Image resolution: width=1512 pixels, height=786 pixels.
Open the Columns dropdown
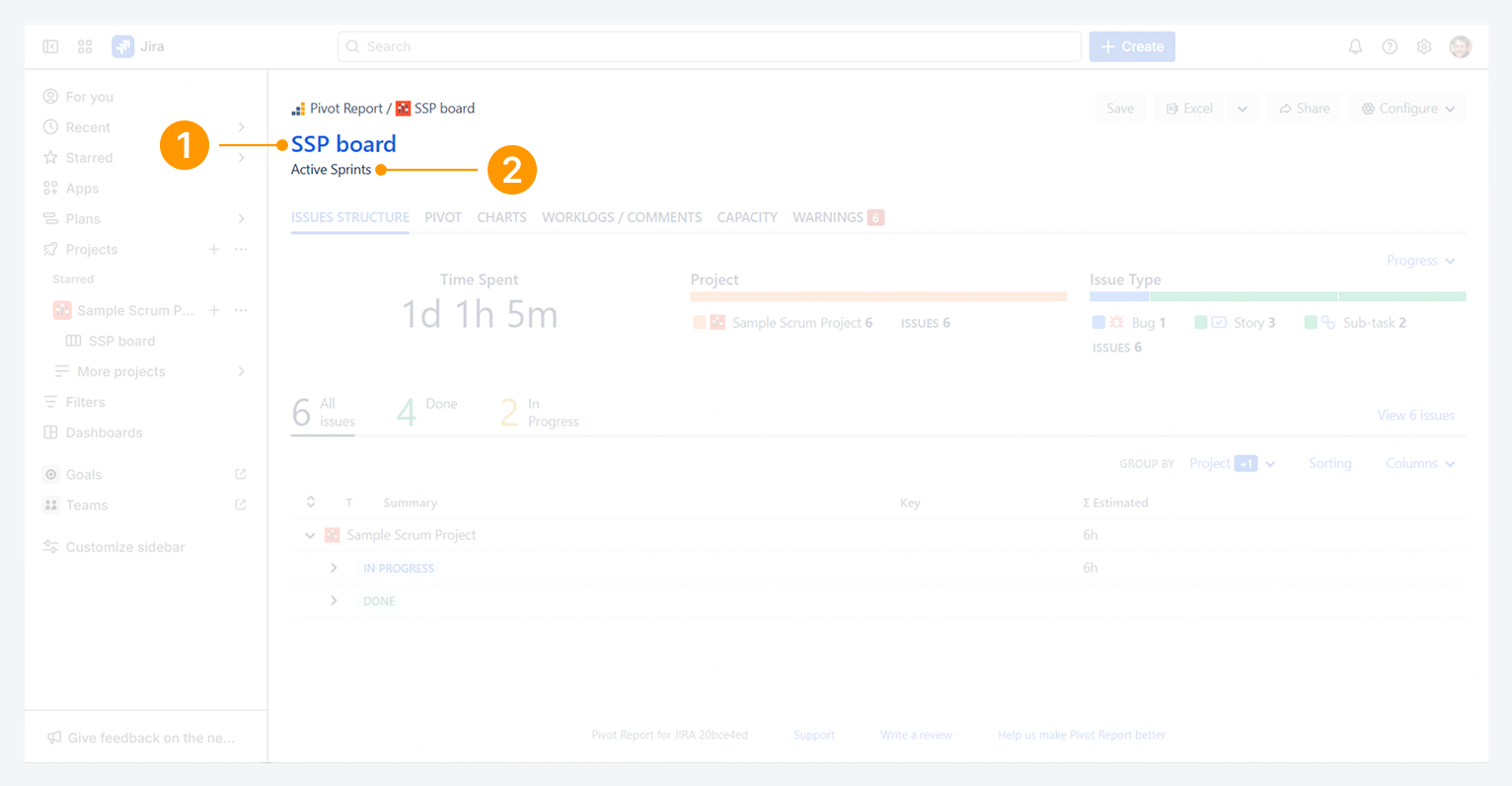coord(1420,464)
